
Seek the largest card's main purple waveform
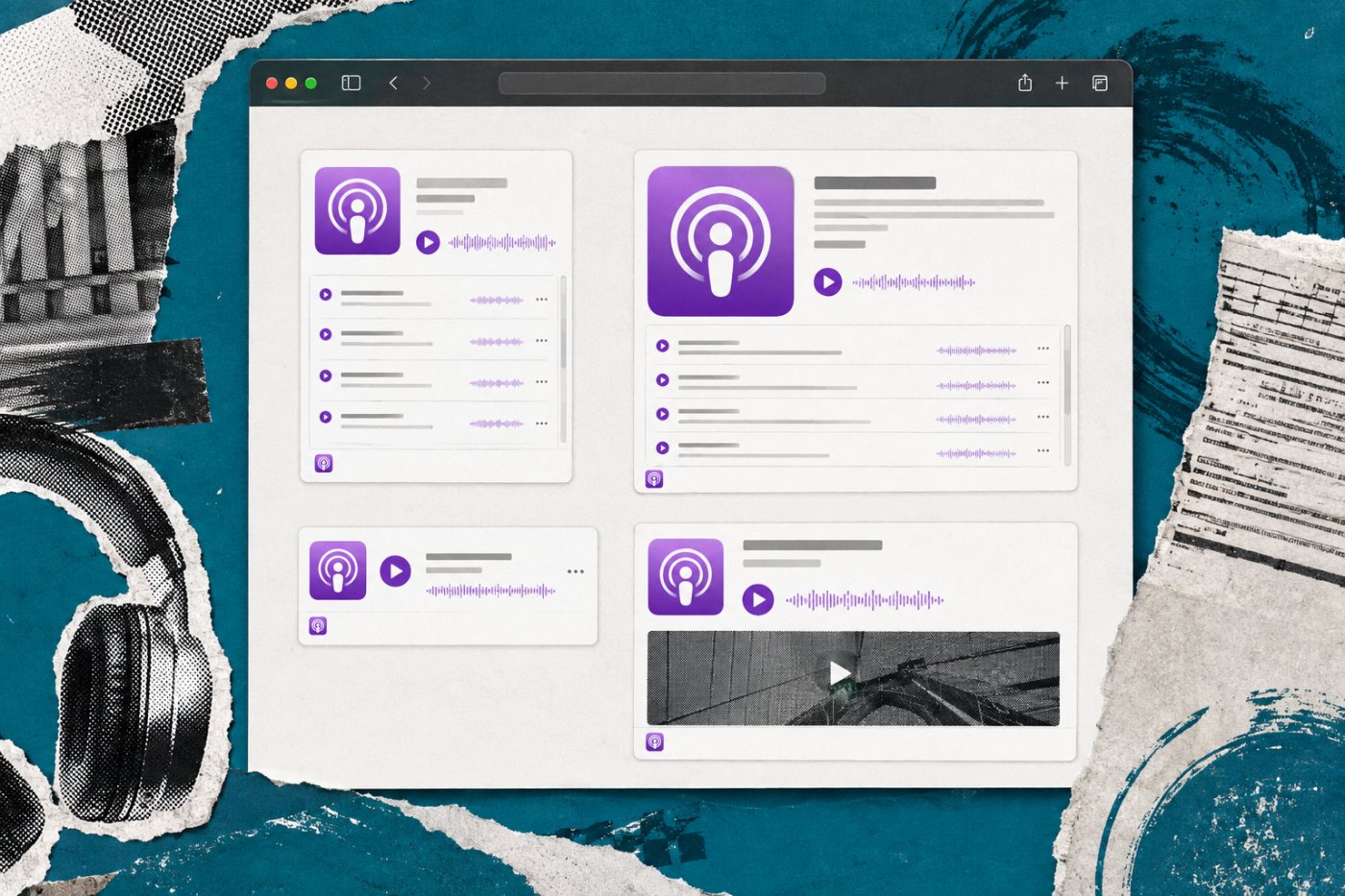tap(914, 282)
